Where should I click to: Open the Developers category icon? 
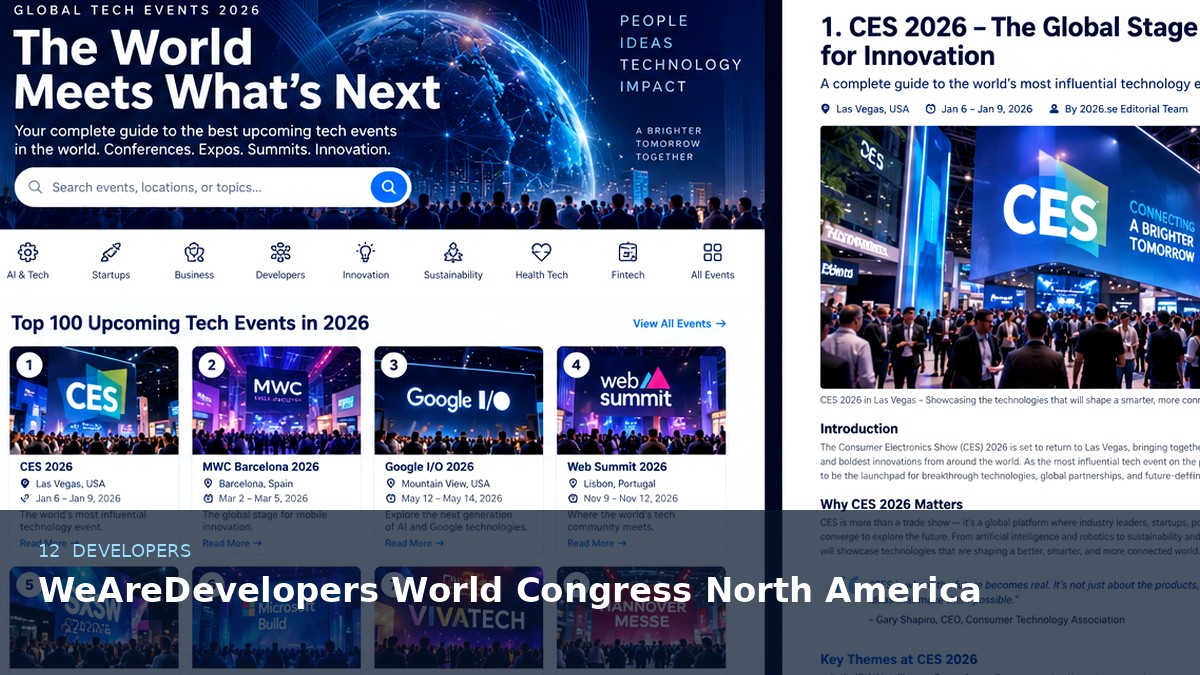(280, 252)
